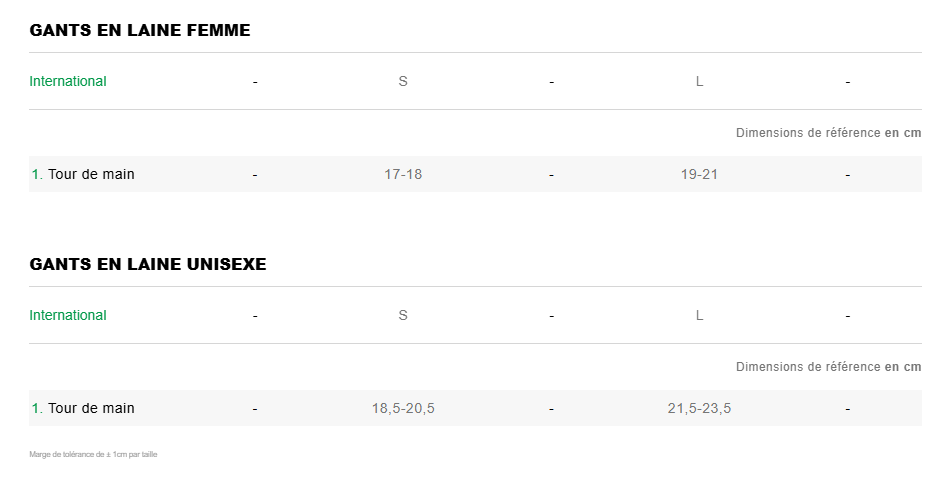Pick size L in the unisexe table

[699, 315]
